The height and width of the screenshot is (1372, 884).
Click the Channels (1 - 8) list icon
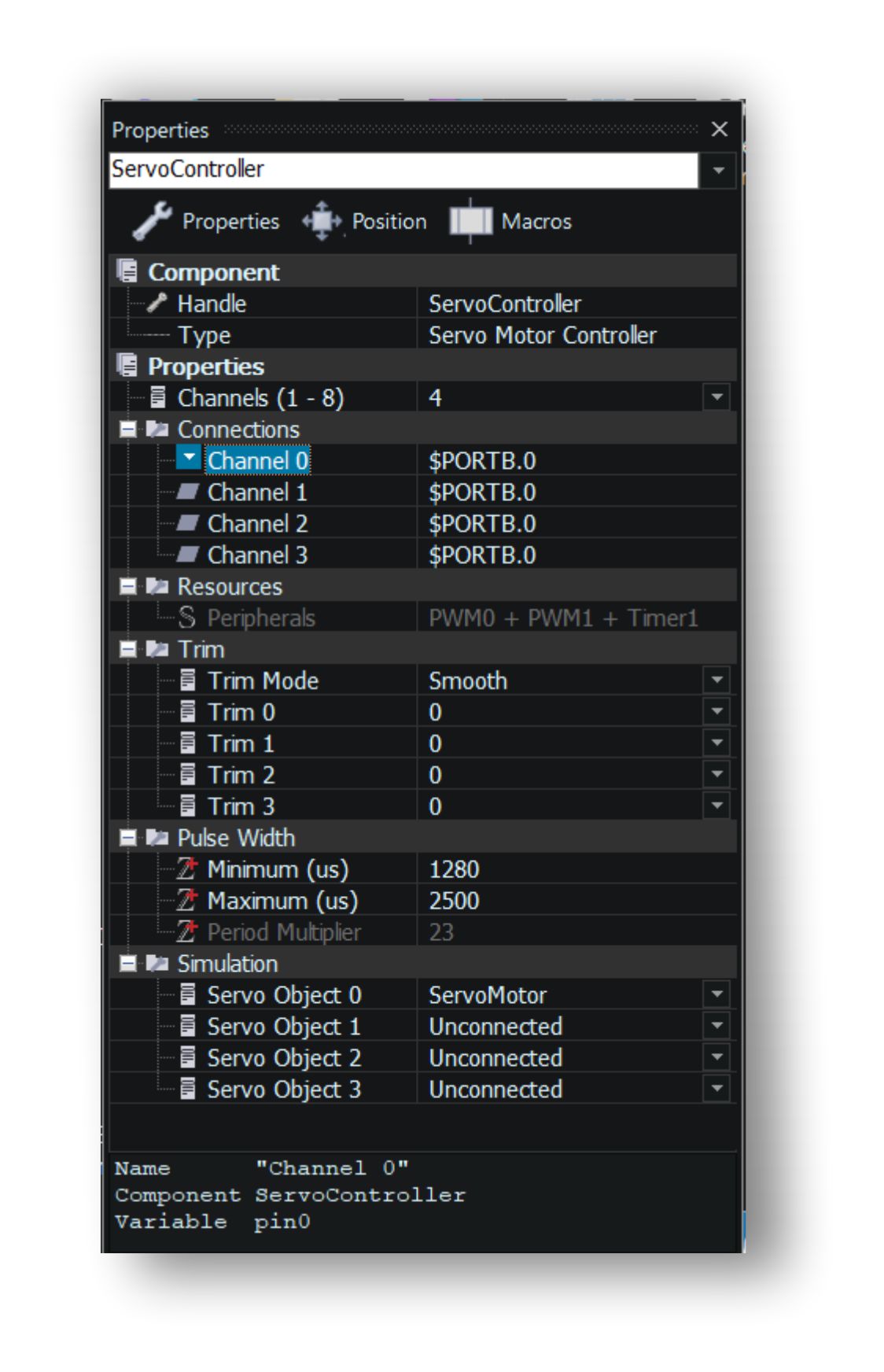pyautogui.click(x=157, y=397)
